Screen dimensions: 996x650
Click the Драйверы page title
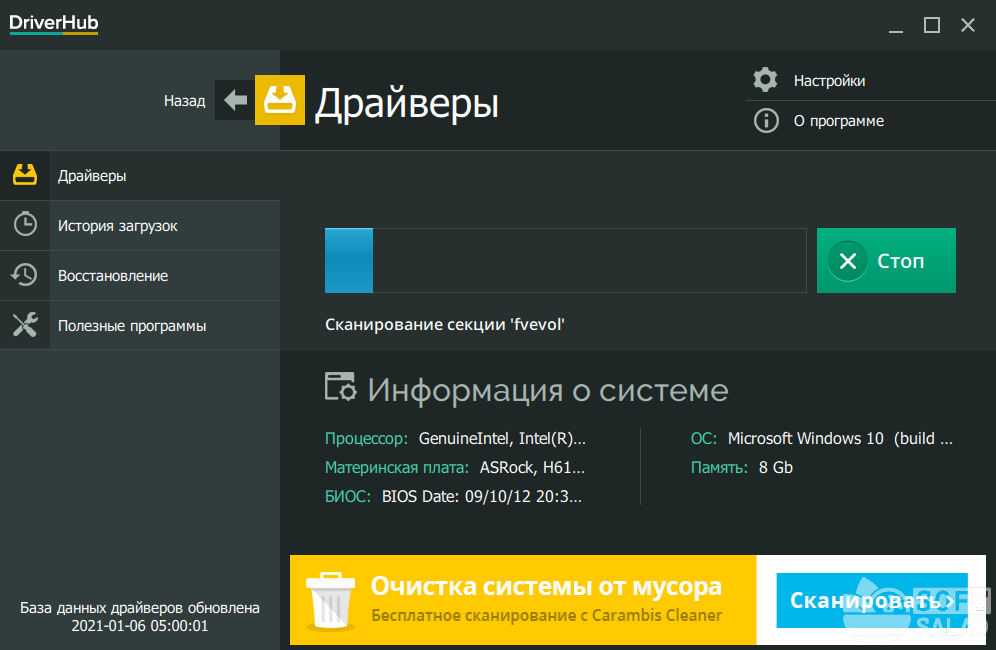(407, 102)
